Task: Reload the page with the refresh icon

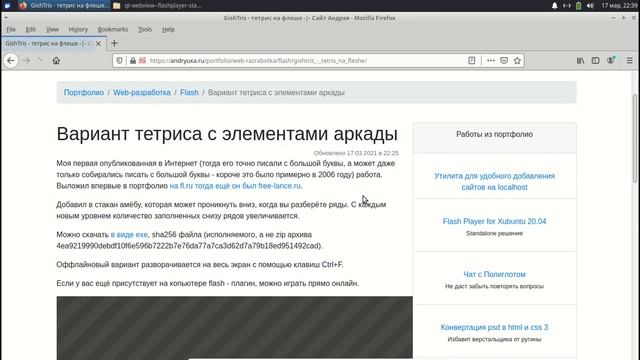Action: pos(40,60)
